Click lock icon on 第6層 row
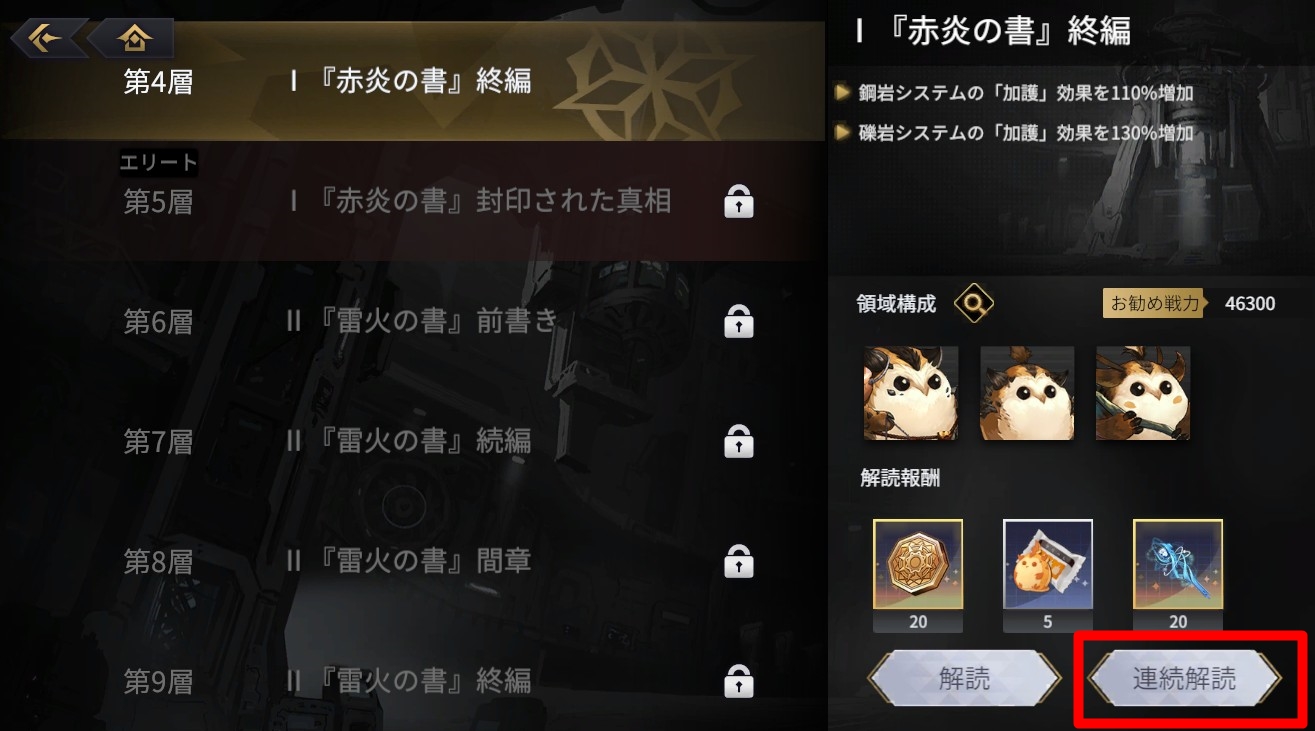 pos(738,322)
